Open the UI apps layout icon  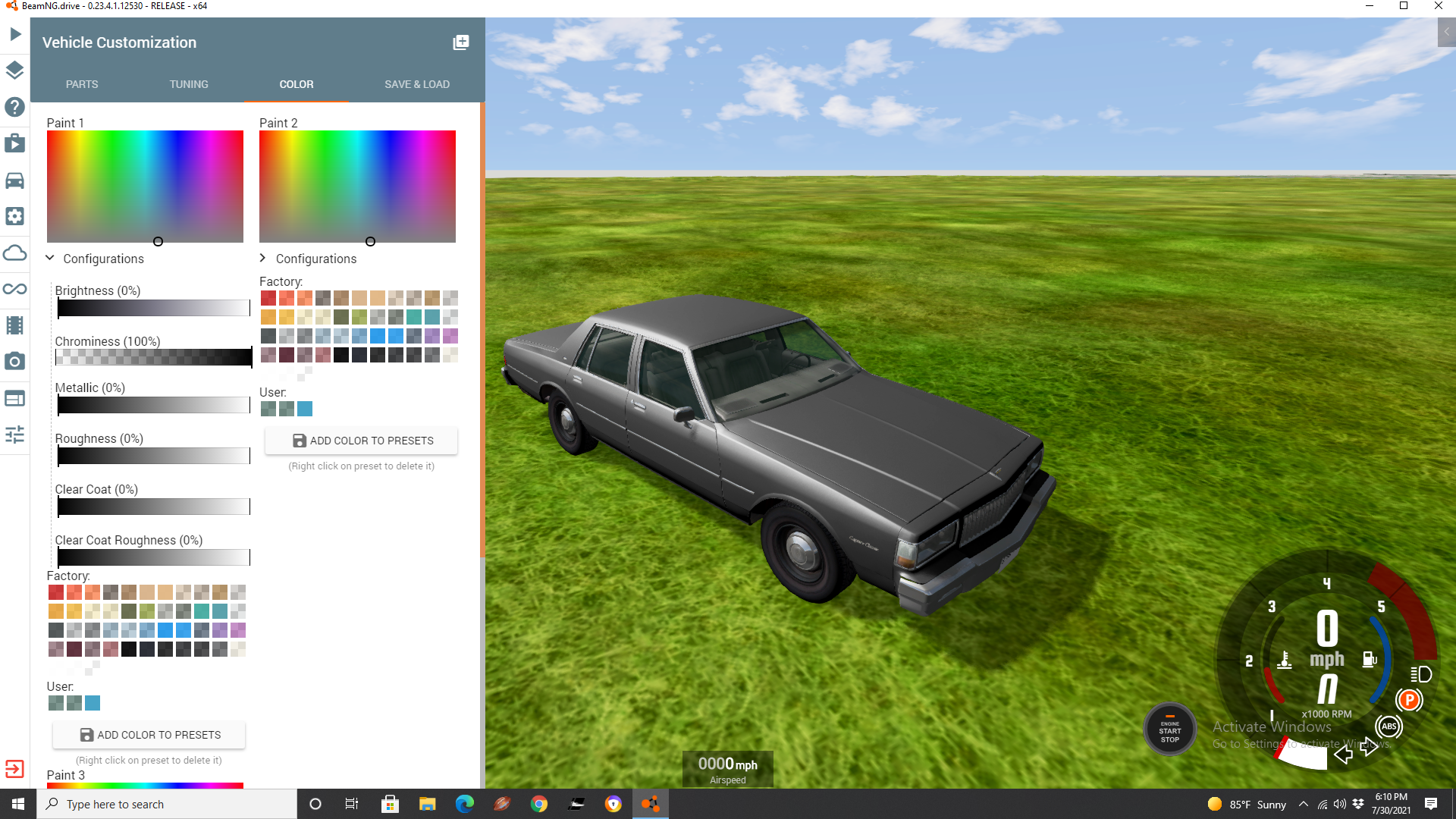point(15,398)
